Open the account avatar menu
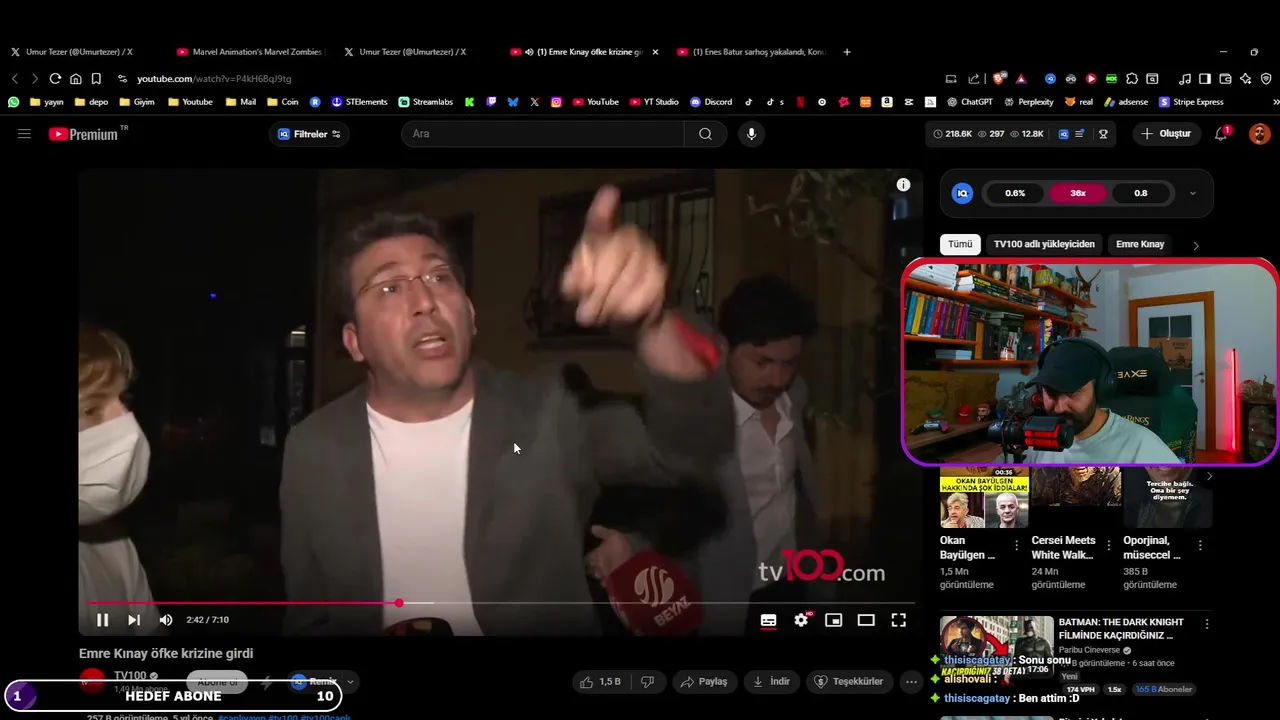The height and width of the screenshot is (720, 1280). point(1259,134)
